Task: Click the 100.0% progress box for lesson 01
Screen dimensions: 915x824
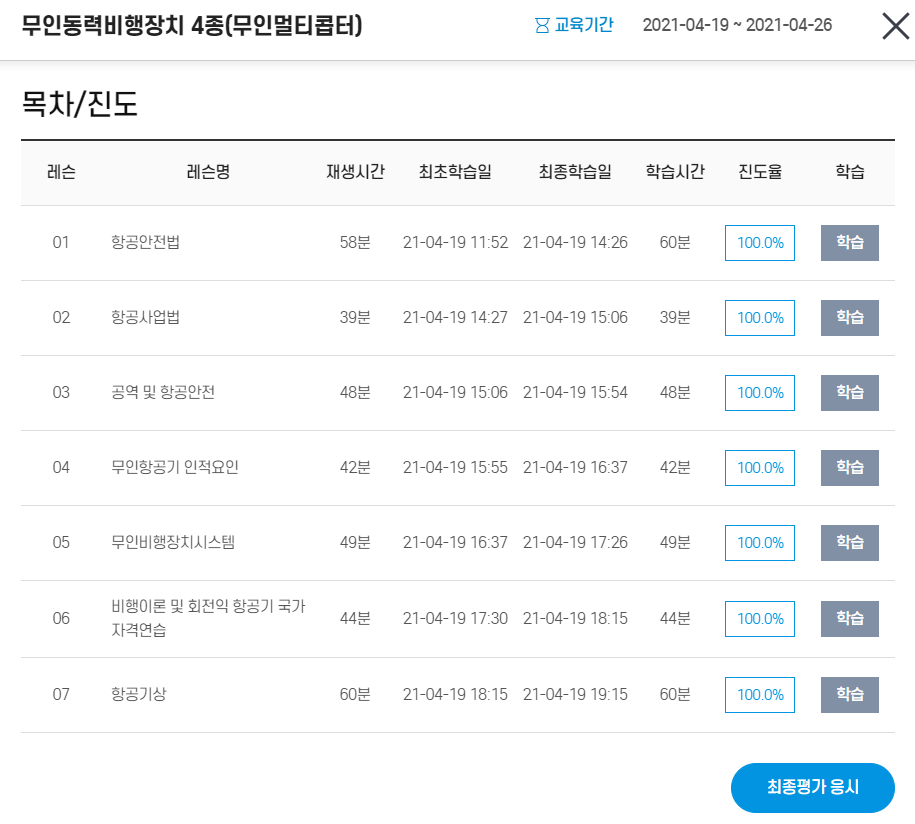Action: (x=760, y=243)
